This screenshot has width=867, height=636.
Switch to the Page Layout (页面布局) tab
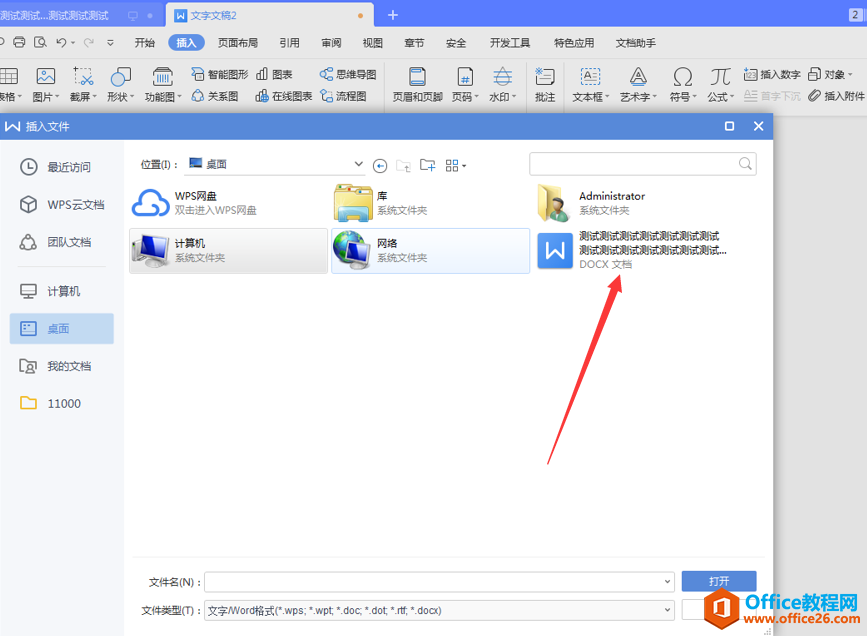click(238, 43)
